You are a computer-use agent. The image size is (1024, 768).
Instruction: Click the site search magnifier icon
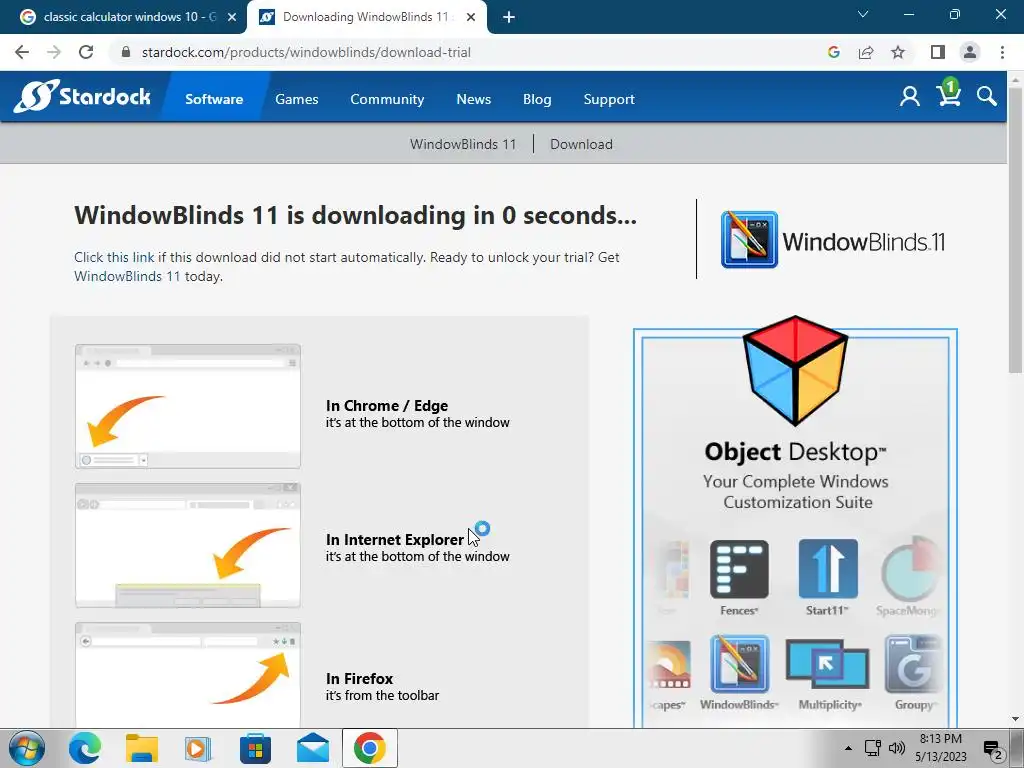pyautogui.click(x=987, y=97)
